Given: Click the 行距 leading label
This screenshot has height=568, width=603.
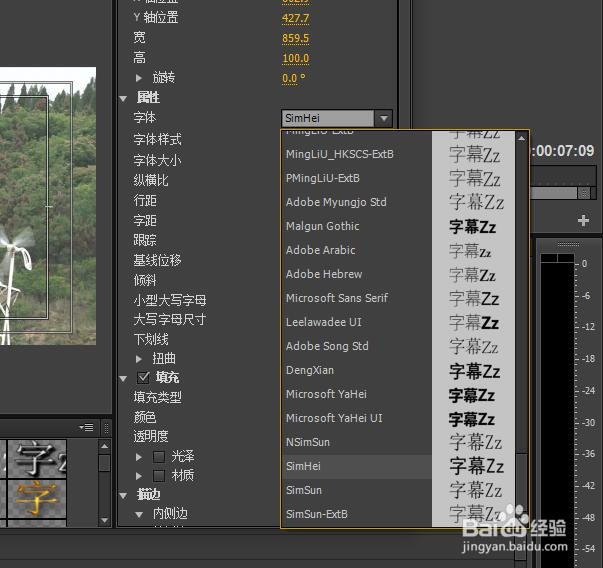Looking at the screenshot, I should [145, 200].
